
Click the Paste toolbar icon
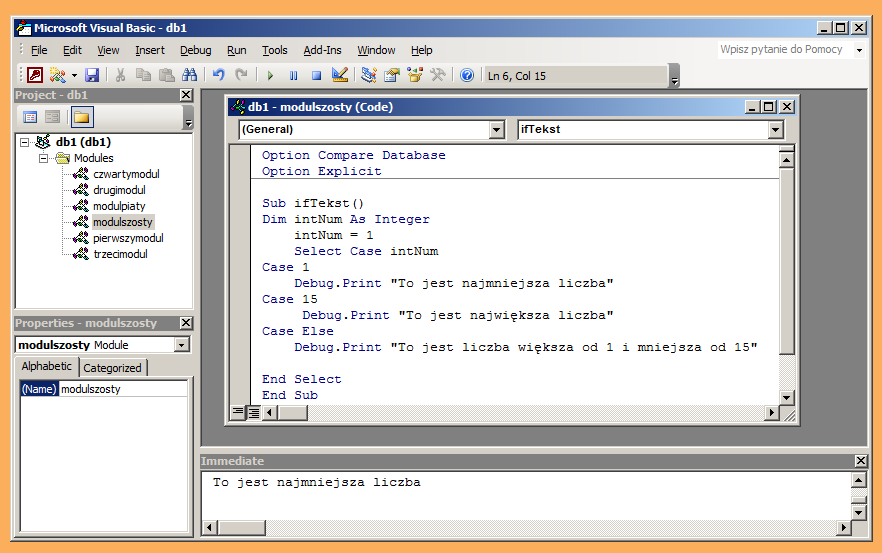pos(166,75)
